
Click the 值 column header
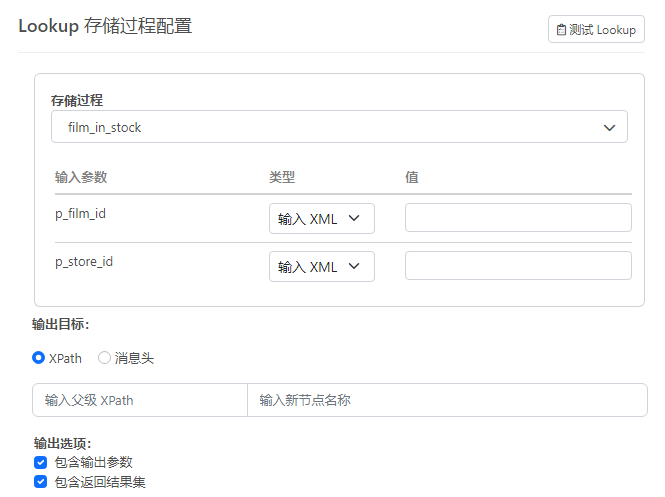click(411, 177)
